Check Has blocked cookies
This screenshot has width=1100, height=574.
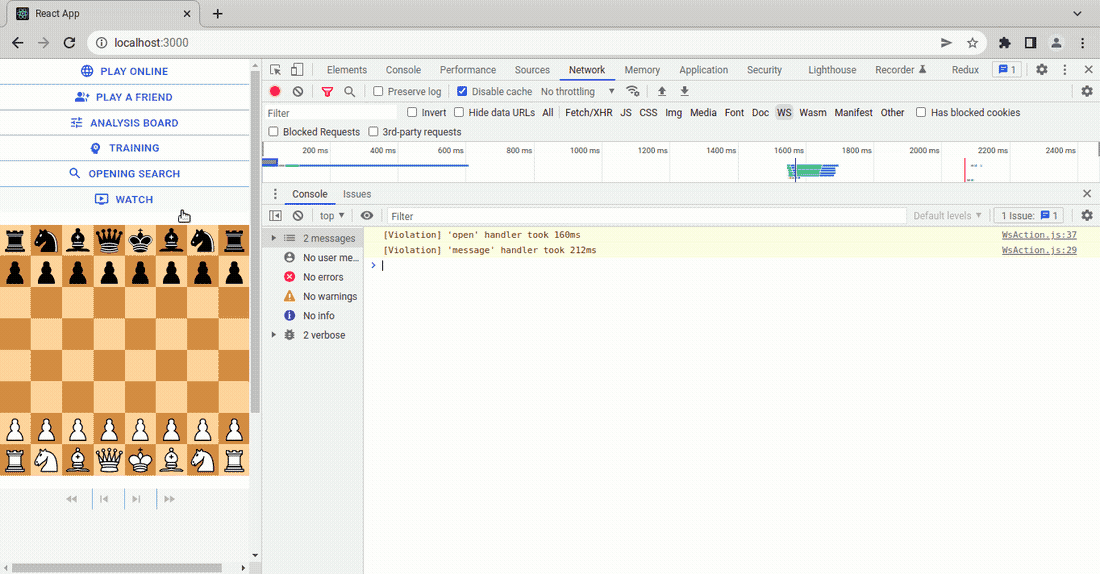tap(921, 112)
